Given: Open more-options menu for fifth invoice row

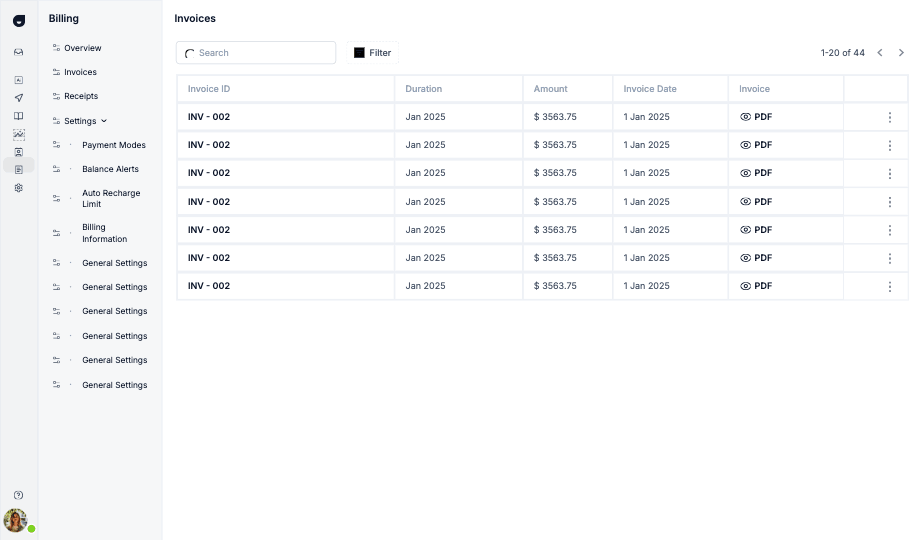Looking at the screenshot, I should tap(890, 231).
